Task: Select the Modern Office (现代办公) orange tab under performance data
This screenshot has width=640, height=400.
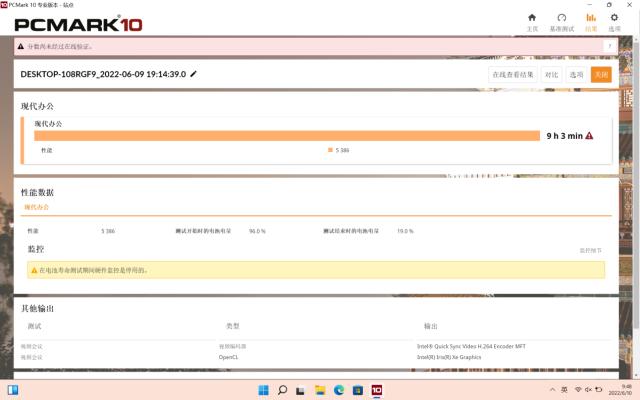Action: coord(36,207)
